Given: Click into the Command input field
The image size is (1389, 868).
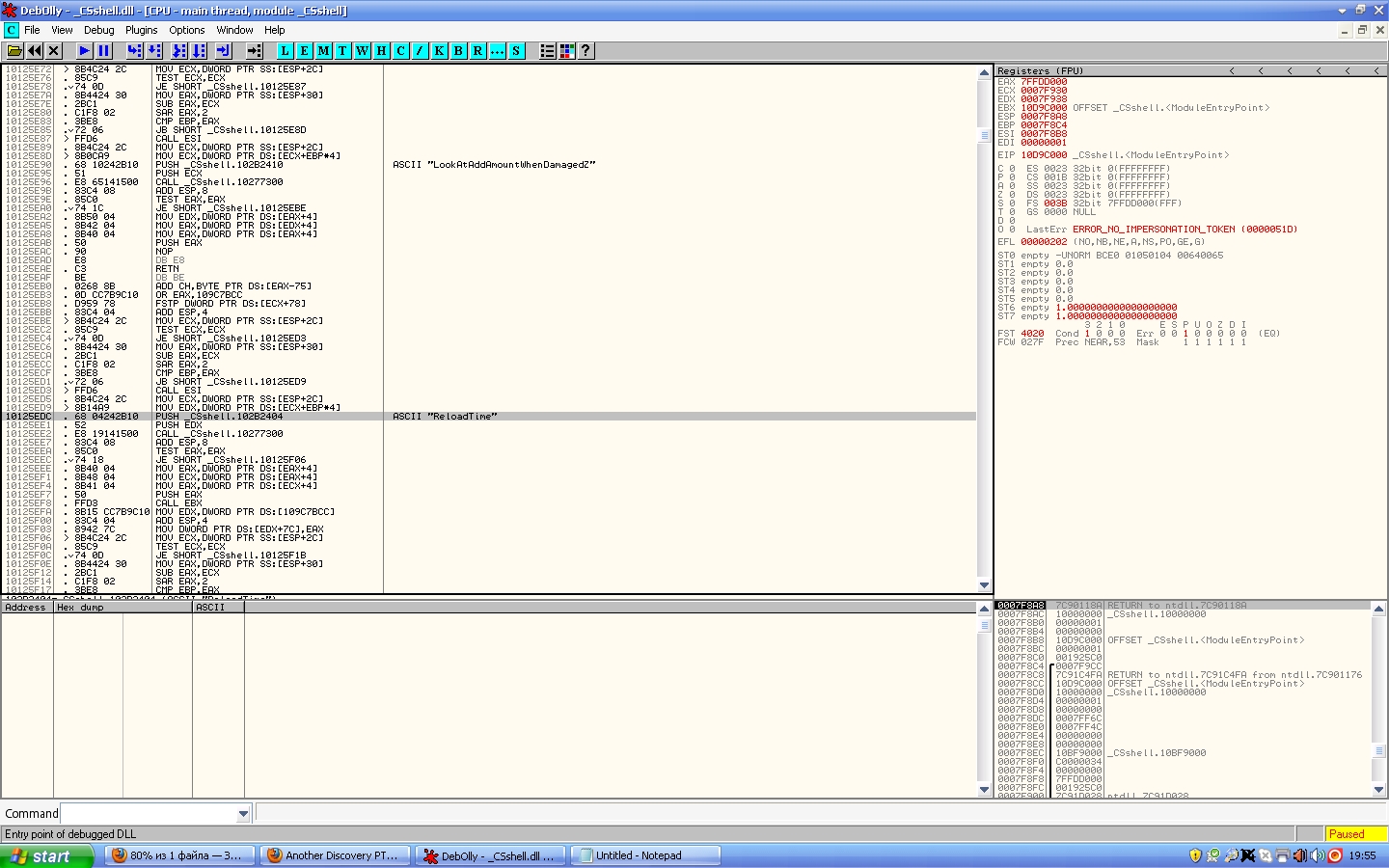Looking at the screenshot, I should coord(149,814).
